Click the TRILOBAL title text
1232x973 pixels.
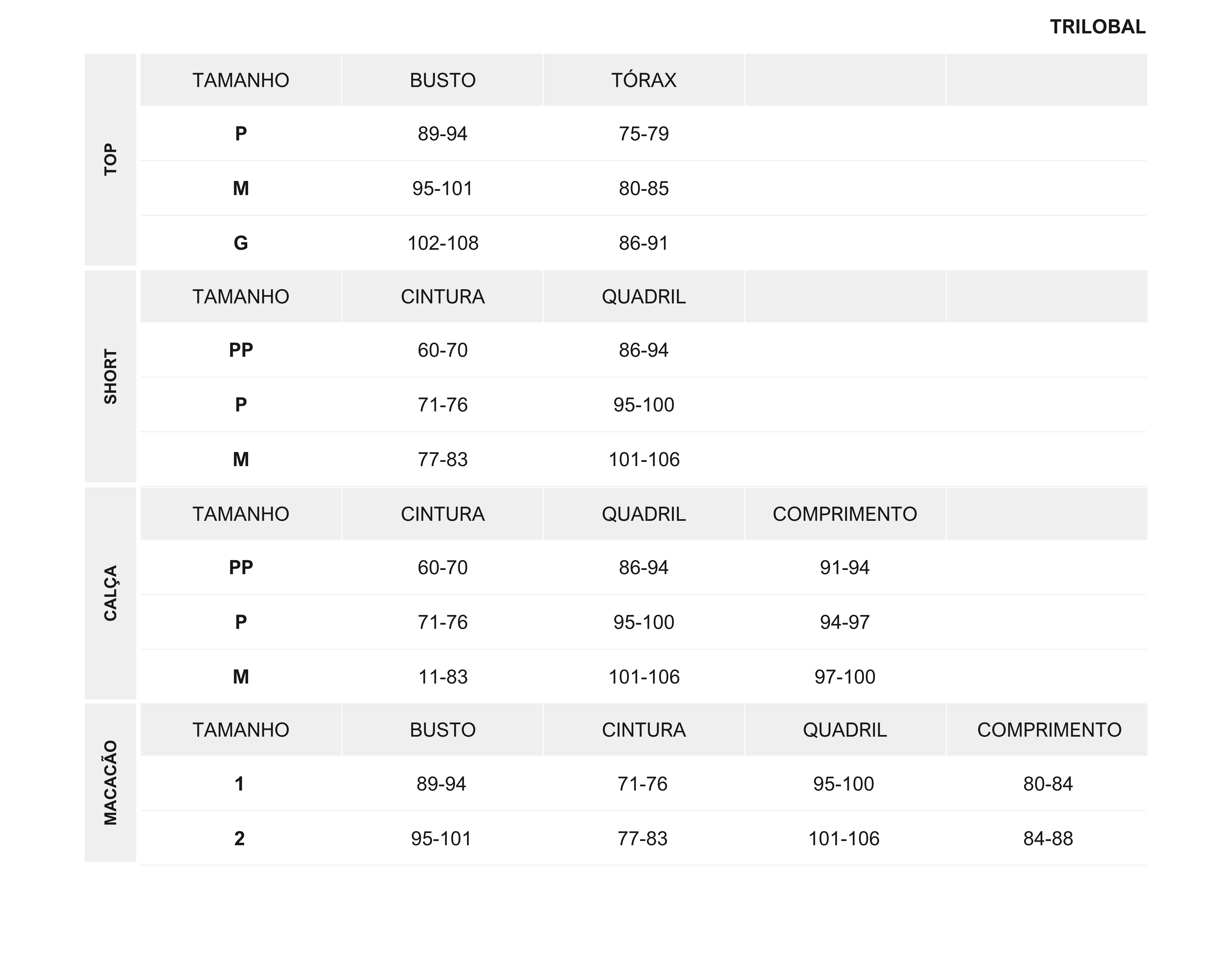(x=1097, y=27)
